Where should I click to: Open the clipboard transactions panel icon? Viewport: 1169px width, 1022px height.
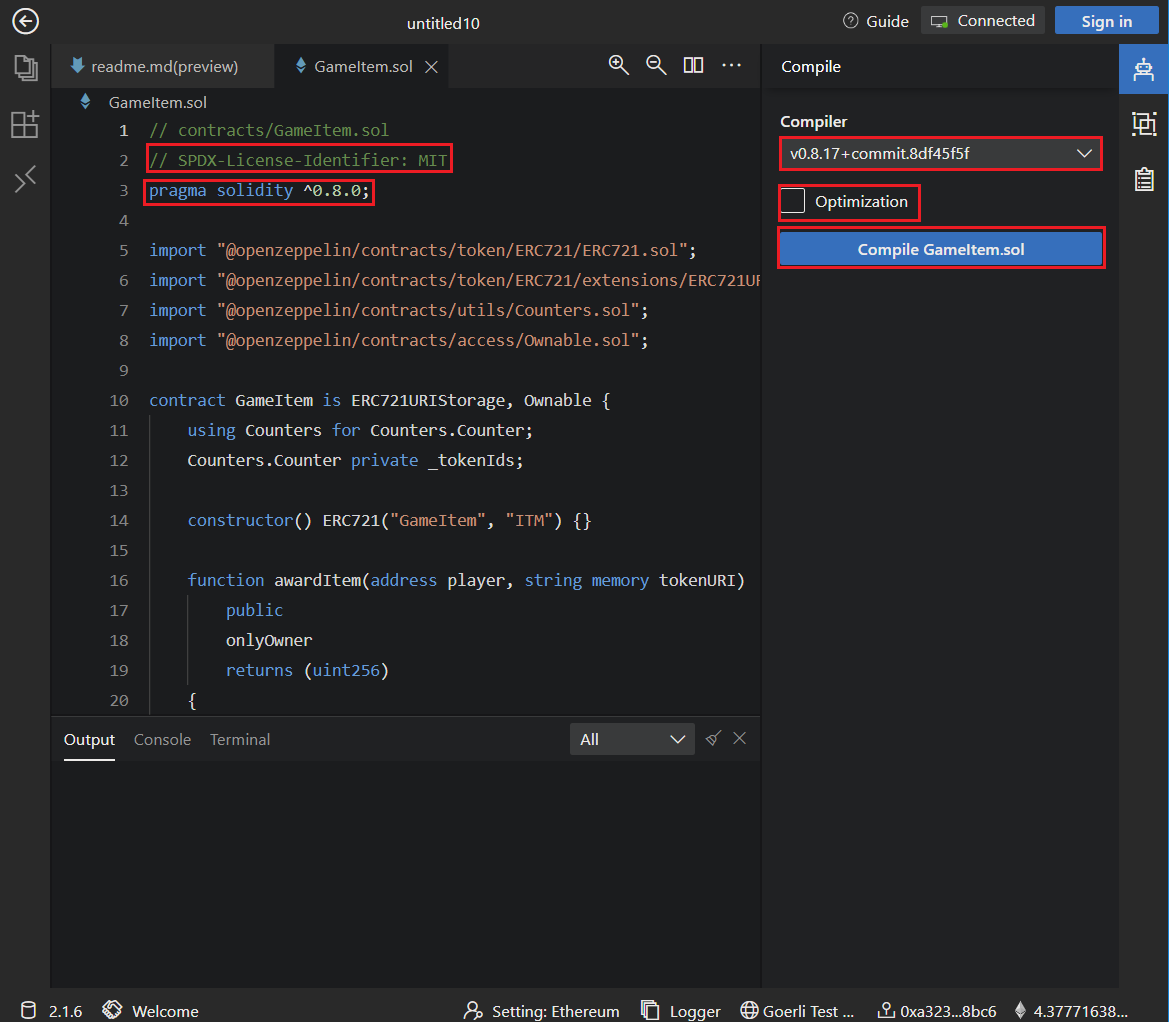tap(1143, 179)
